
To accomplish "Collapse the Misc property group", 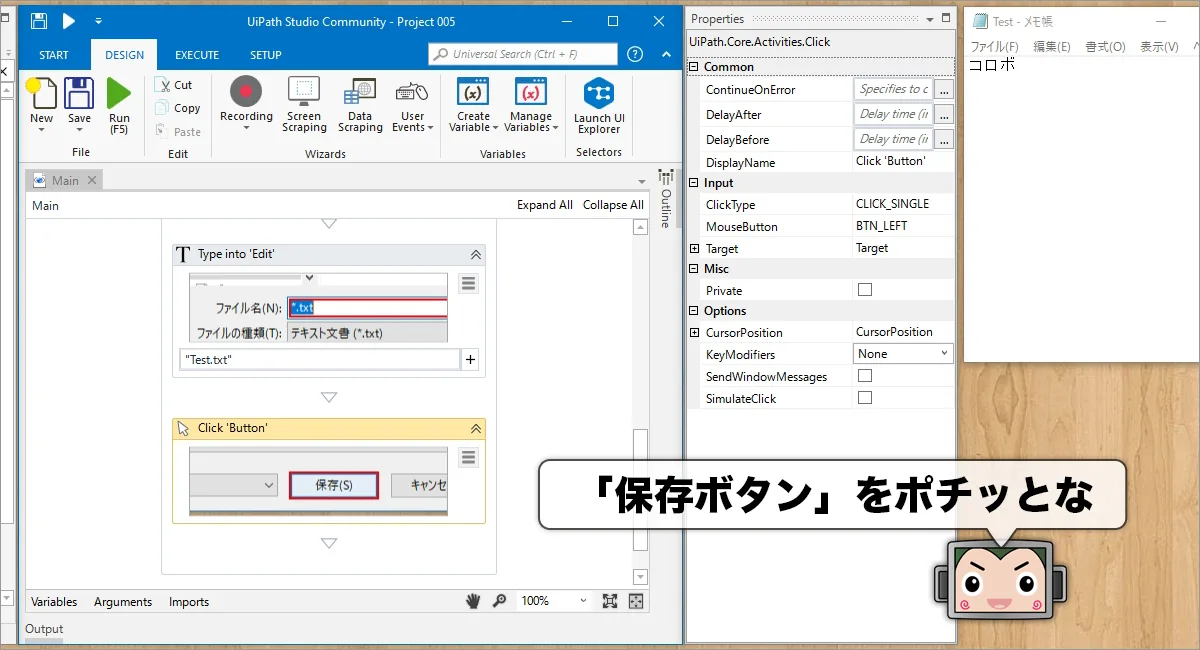I will [694, 269].
